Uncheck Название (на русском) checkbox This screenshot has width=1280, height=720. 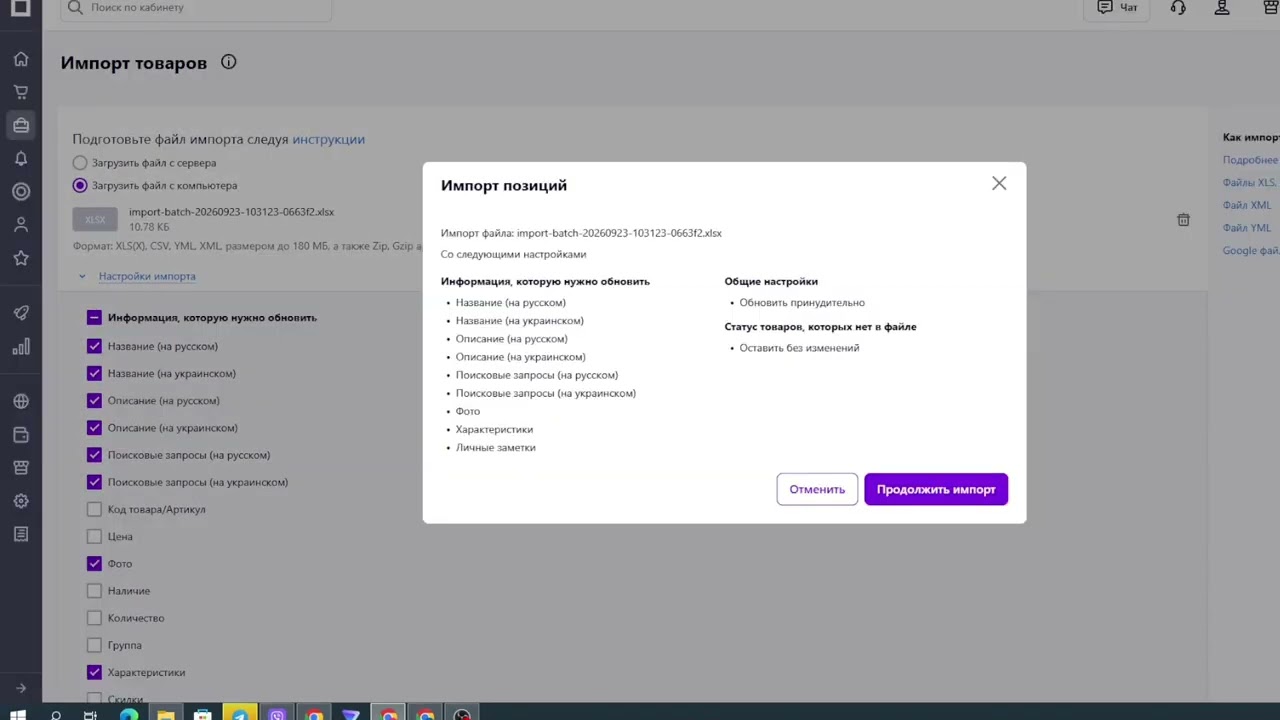point(94,346)
